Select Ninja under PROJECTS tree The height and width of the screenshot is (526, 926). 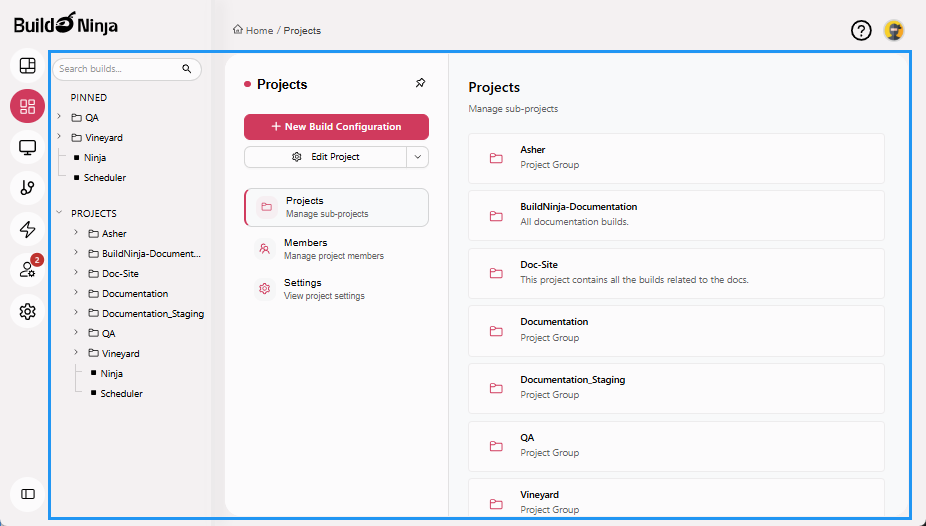point(112,374)
